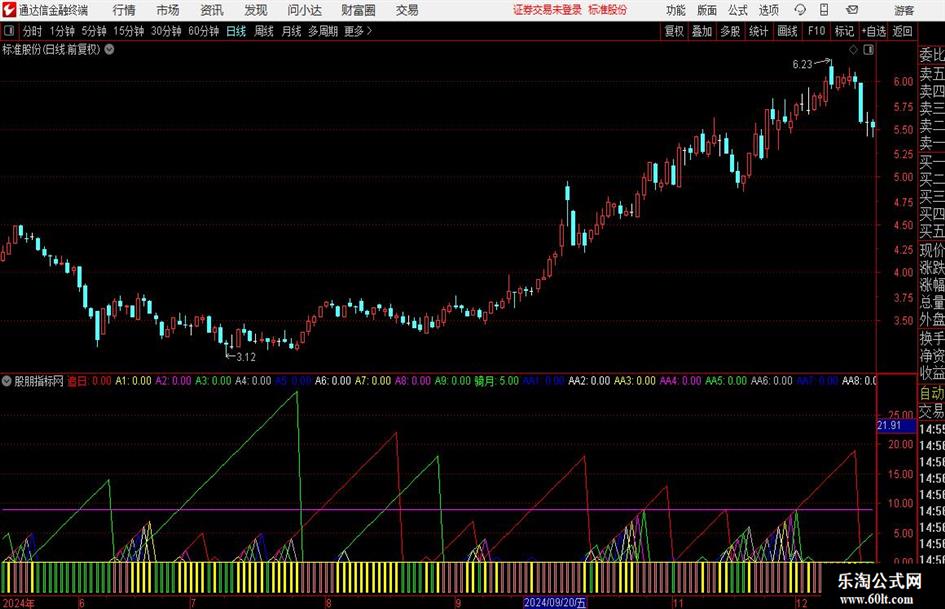The width and height of the screenshot is (945, 609).
Task: Switch to 15分钟 period
Action: click(x=129, y=31)
